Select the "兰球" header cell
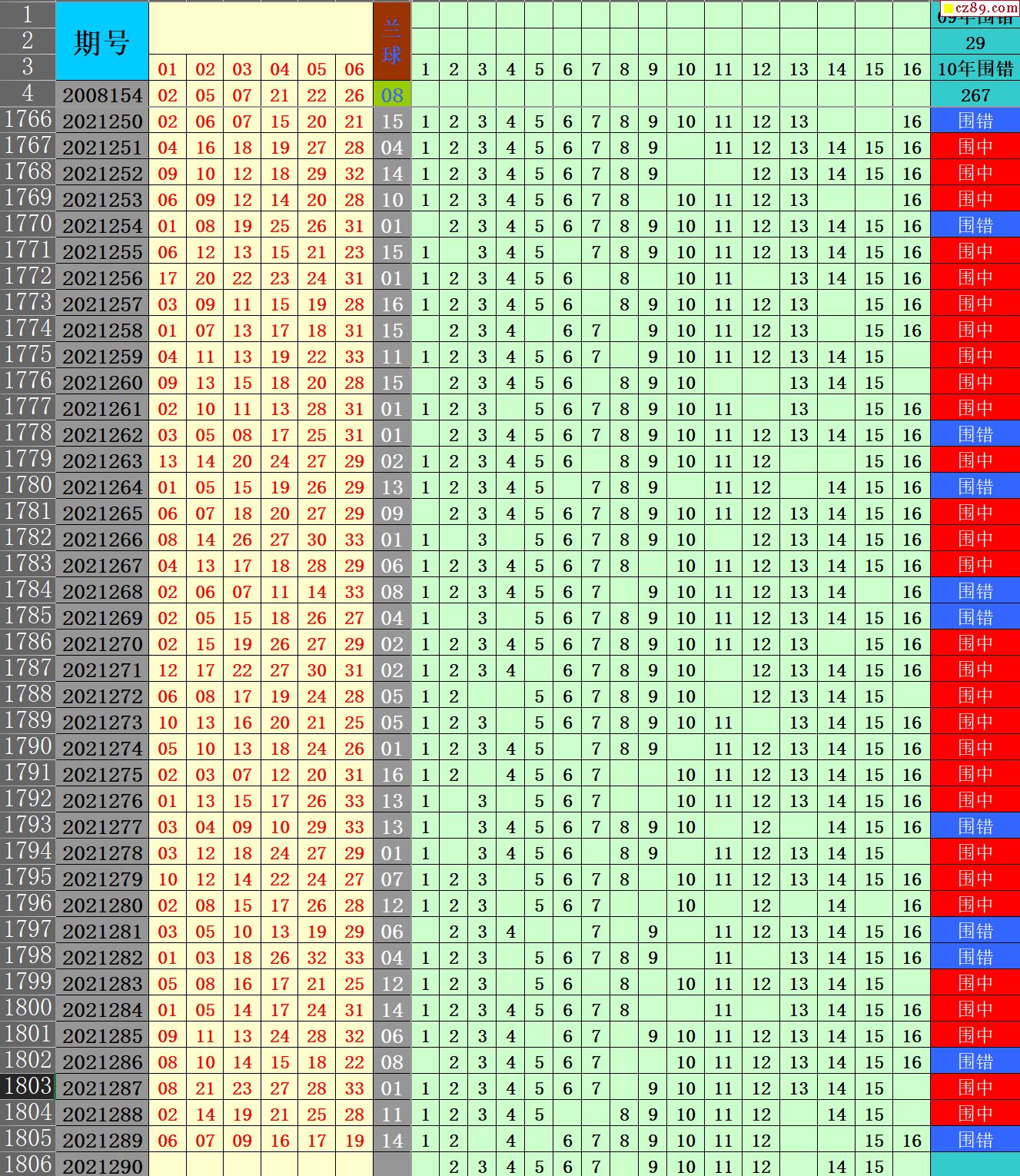Image resolution: width=1020 pixels, height=1176 pixels. pos(392,42)
